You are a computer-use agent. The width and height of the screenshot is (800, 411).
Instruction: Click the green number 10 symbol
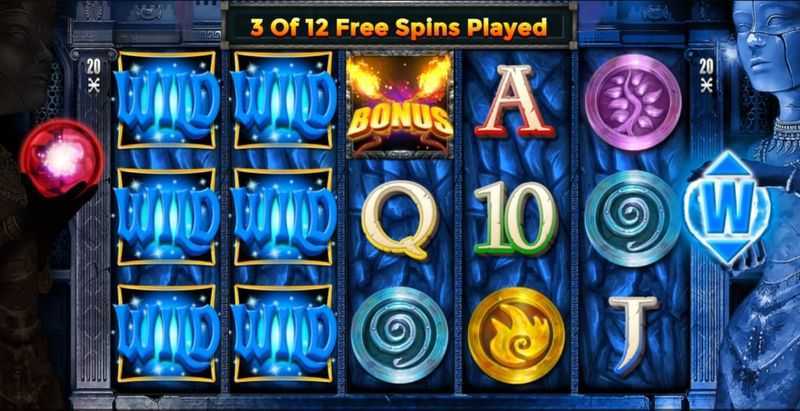point(516,218)
